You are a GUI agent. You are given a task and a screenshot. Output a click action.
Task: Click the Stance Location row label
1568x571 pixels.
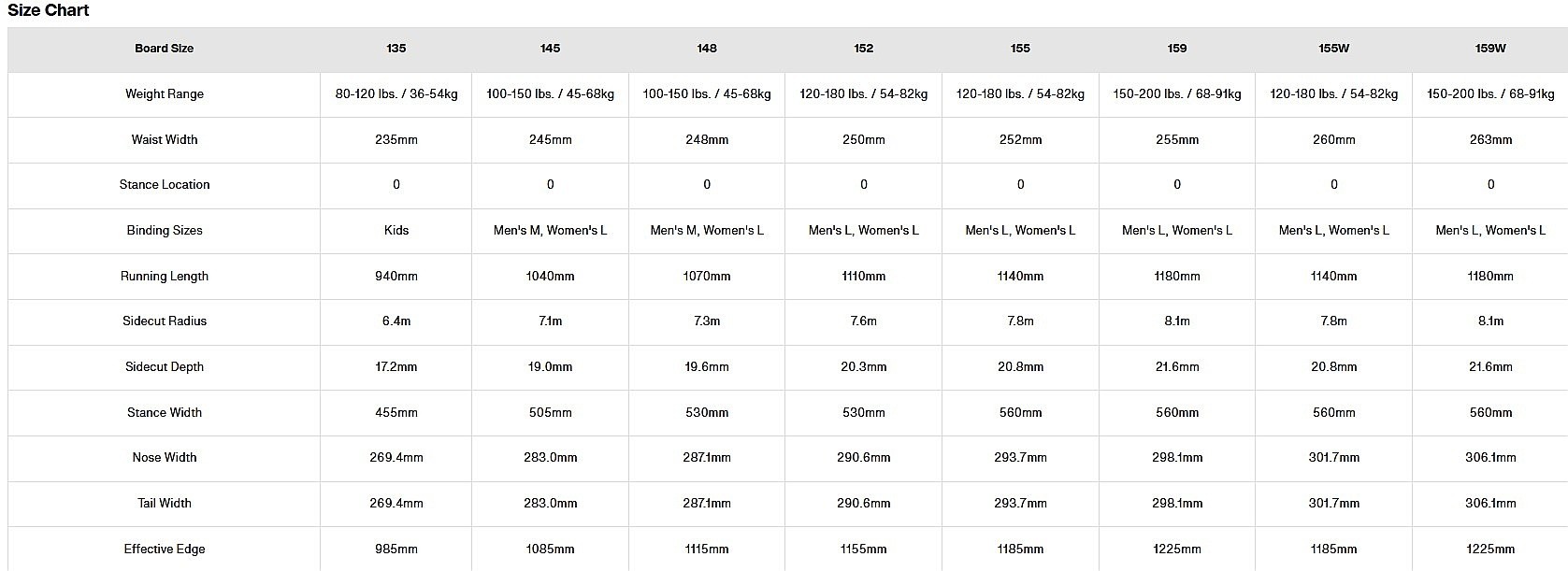(165, 185)
